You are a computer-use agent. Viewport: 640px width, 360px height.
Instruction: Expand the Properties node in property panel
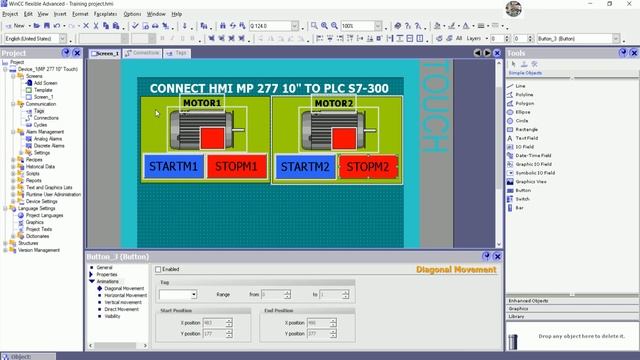pyautogui.click(x=91, y=274)
